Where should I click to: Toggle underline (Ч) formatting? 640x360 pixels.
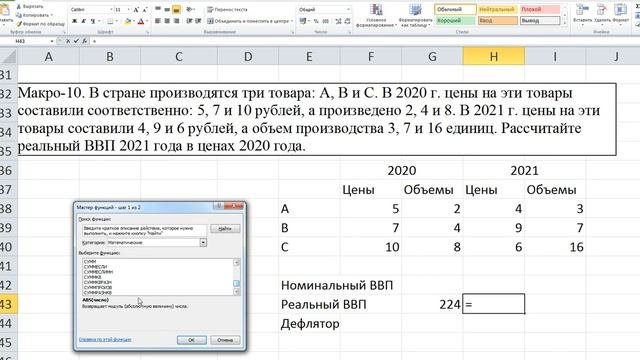[x=93, y=21]
